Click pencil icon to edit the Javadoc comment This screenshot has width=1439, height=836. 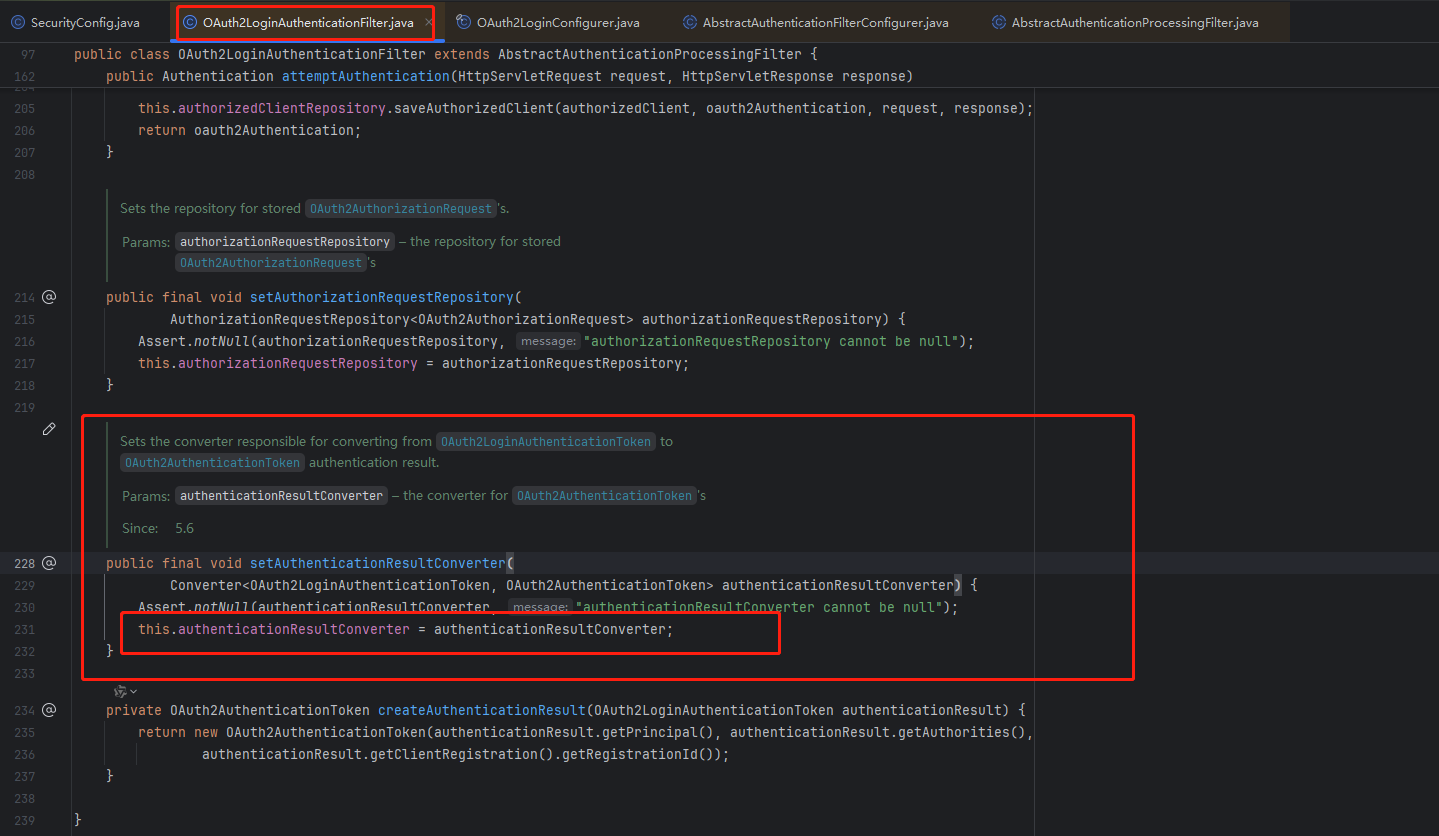pyautogui.click(x=48, y=428)
